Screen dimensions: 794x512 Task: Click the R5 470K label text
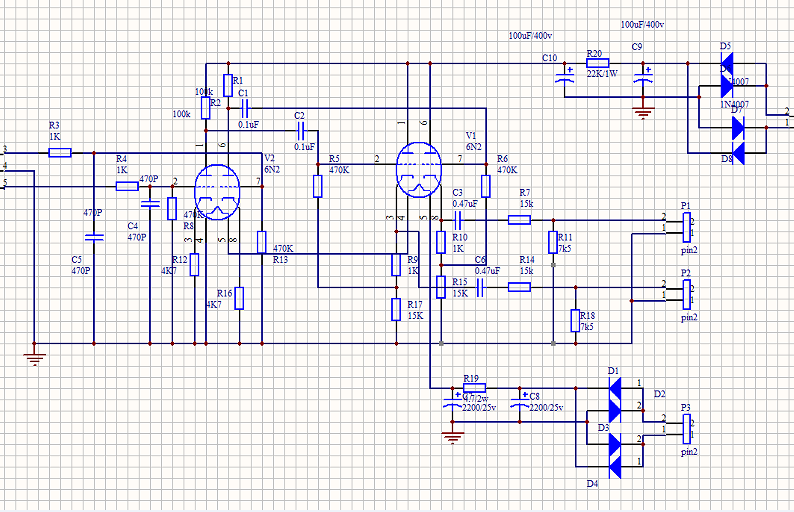339,165
